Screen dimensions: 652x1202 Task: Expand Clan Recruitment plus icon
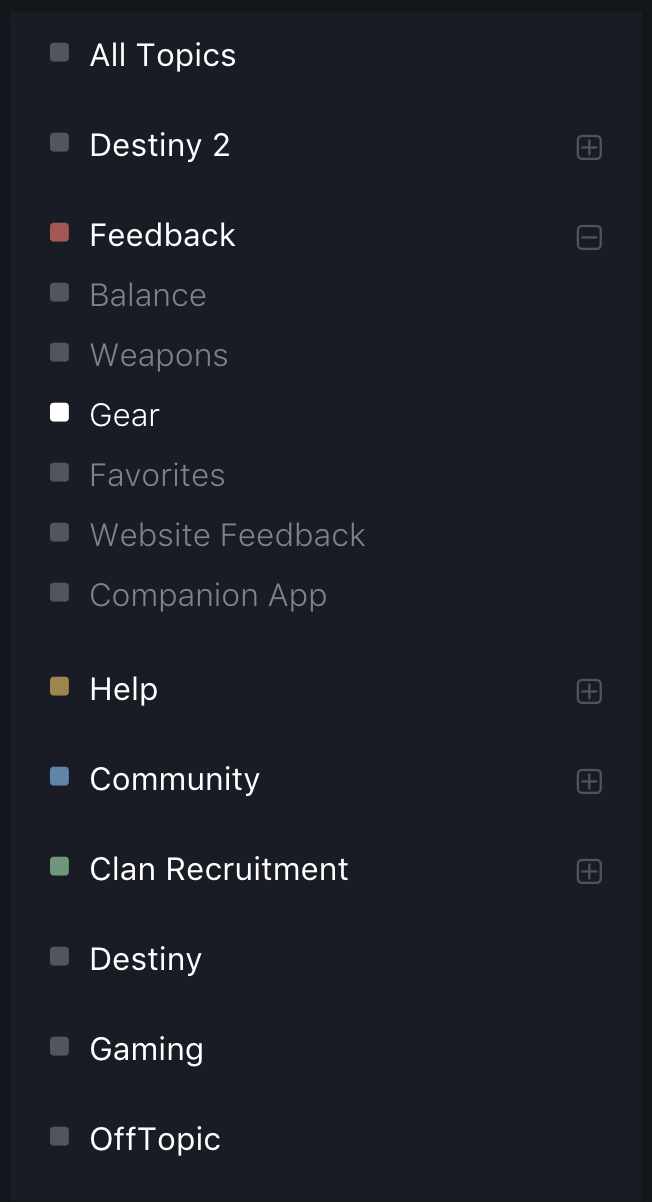pos(589,871)
